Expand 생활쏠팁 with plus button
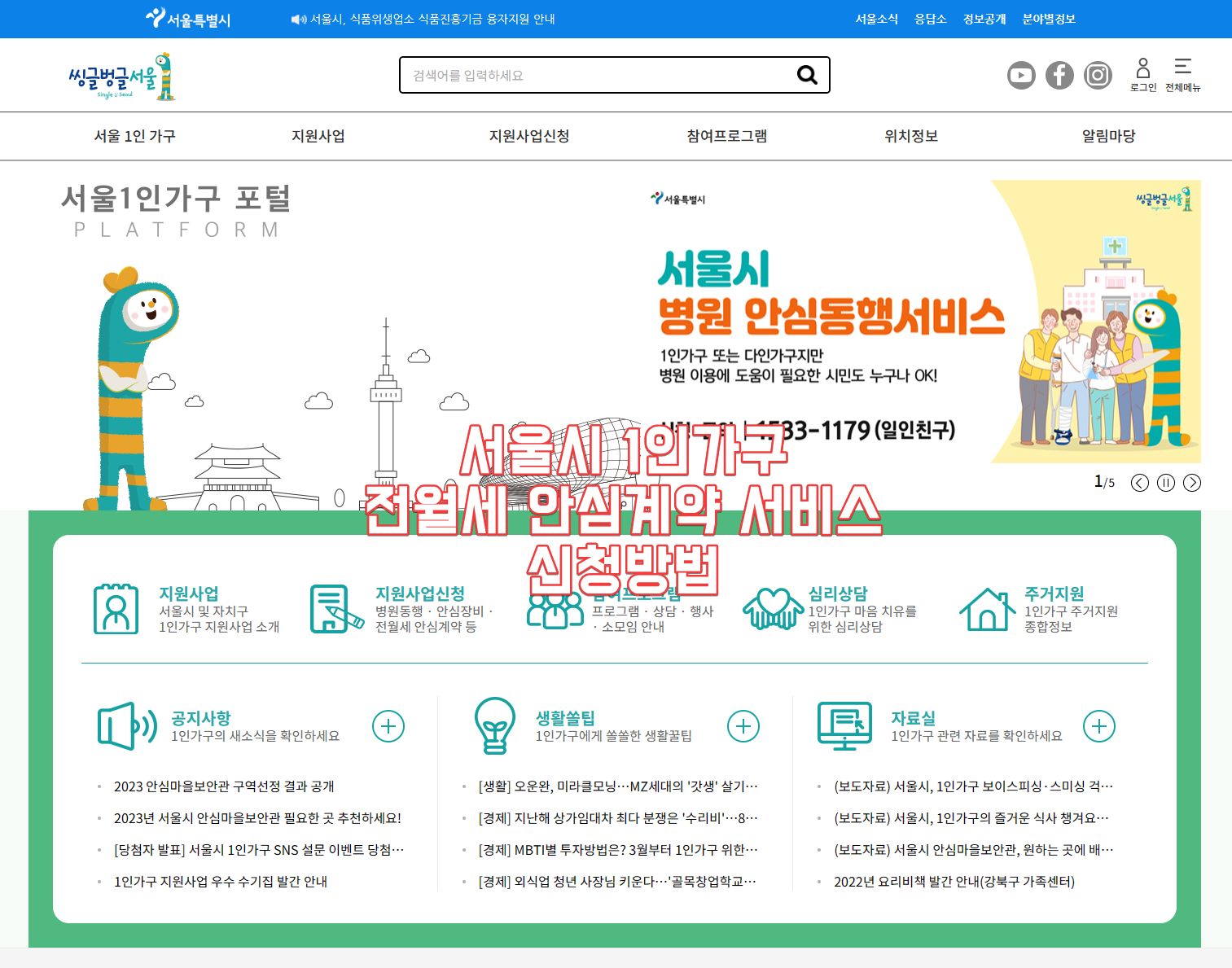 [743, 726]
